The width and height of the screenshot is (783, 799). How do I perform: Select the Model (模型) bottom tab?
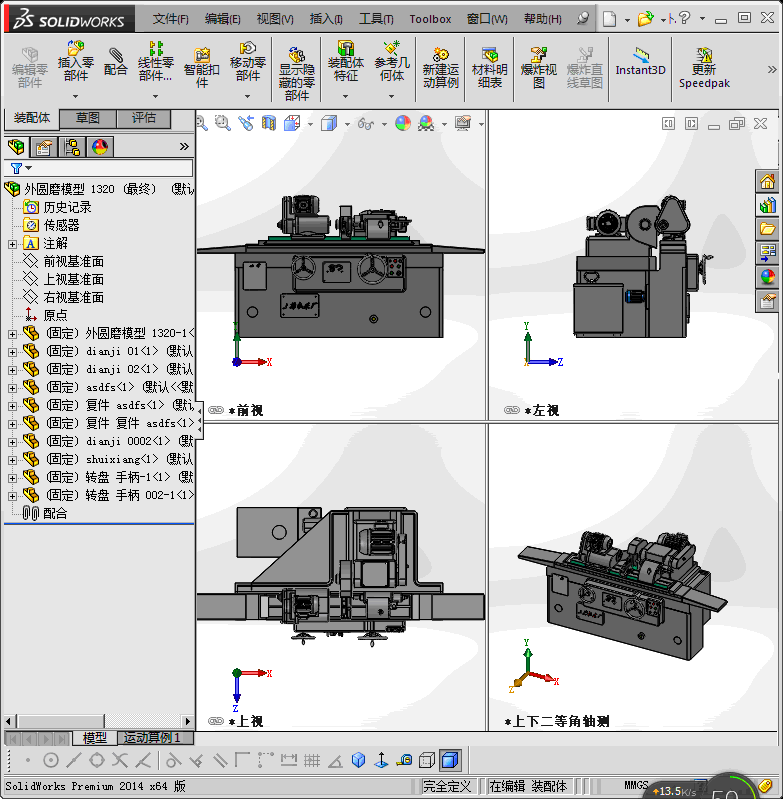[94, 737]
